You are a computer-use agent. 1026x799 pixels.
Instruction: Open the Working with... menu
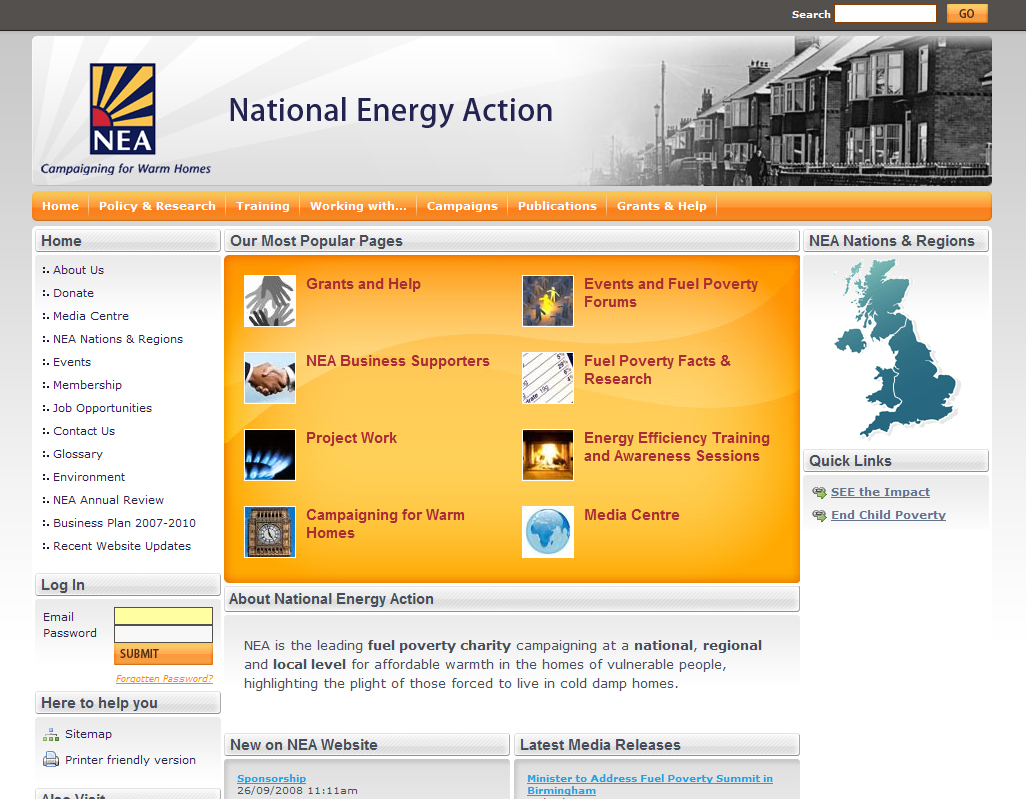point(358,206)
